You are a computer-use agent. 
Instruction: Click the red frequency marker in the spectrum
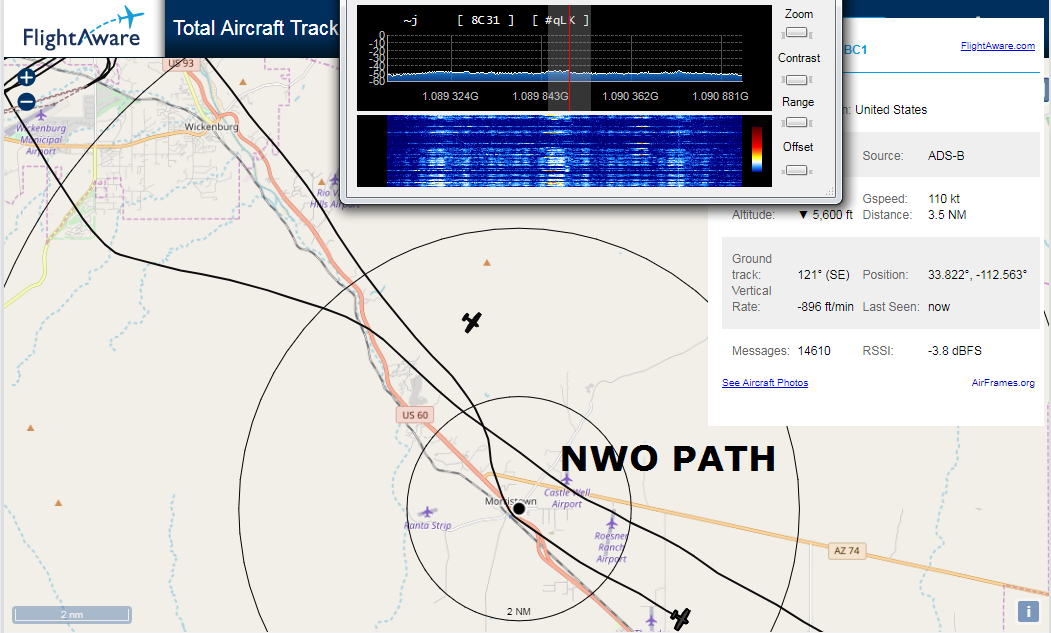[x=570, y=57]
